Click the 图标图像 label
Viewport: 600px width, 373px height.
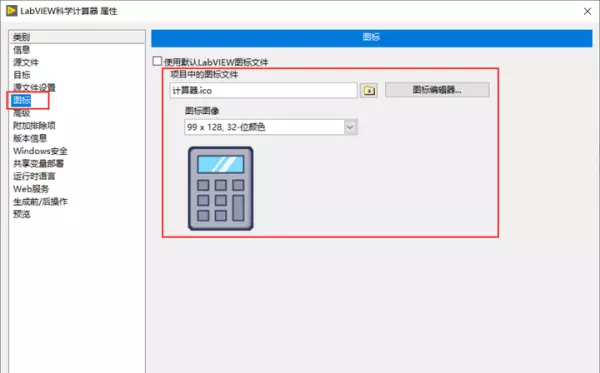point(202,111)
